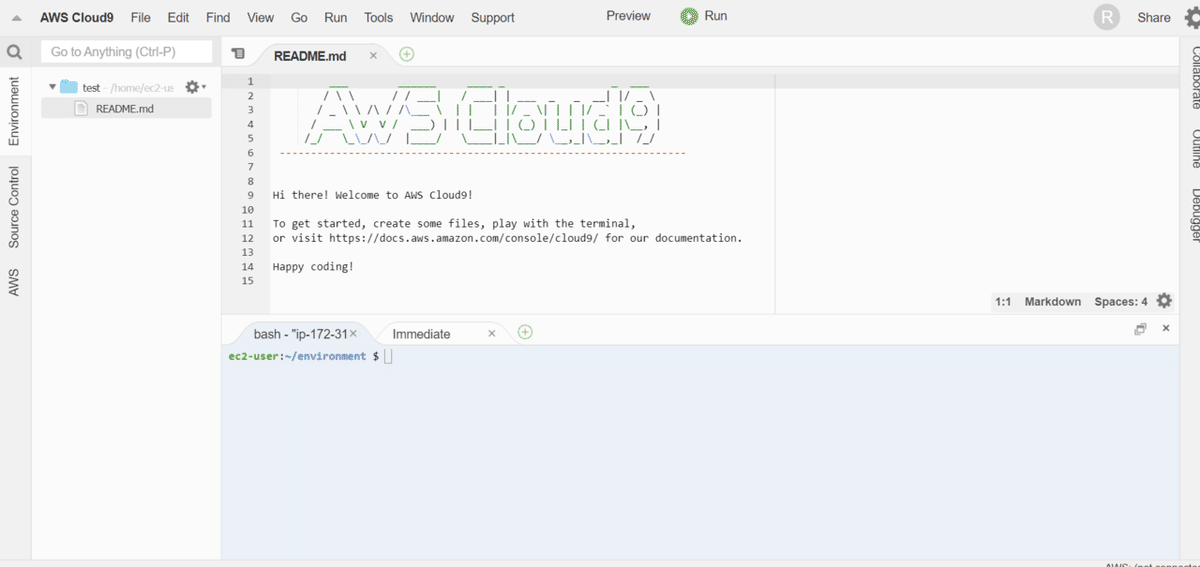This screenshot has width=1200, height=567.
Task: Open the Spaces: 4 indentation selector
Action: [1121, 301]
